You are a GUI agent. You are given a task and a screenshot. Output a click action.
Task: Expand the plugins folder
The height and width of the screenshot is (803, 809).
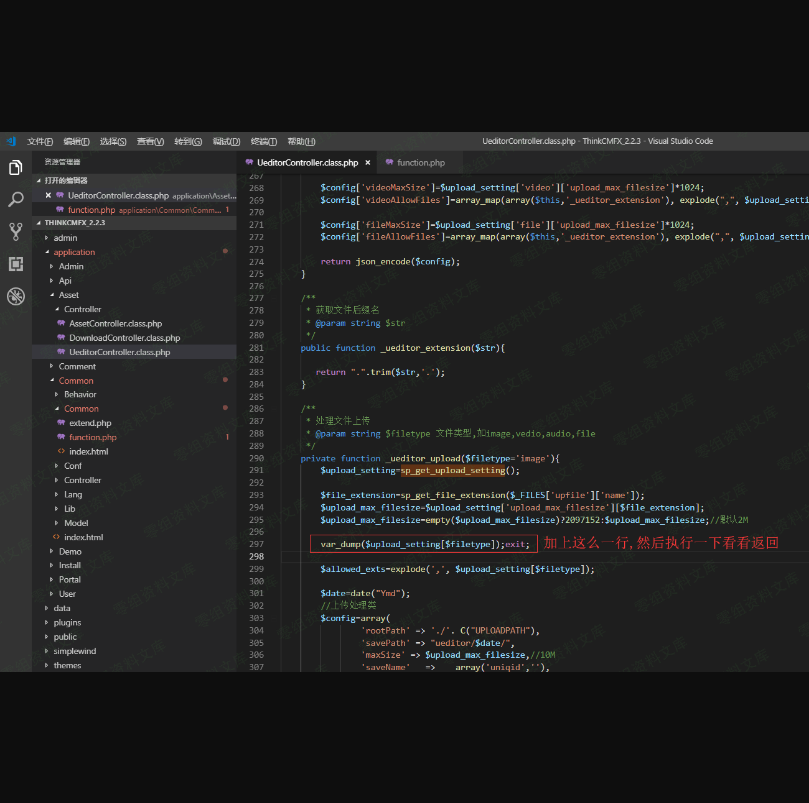tap(67, 622)
